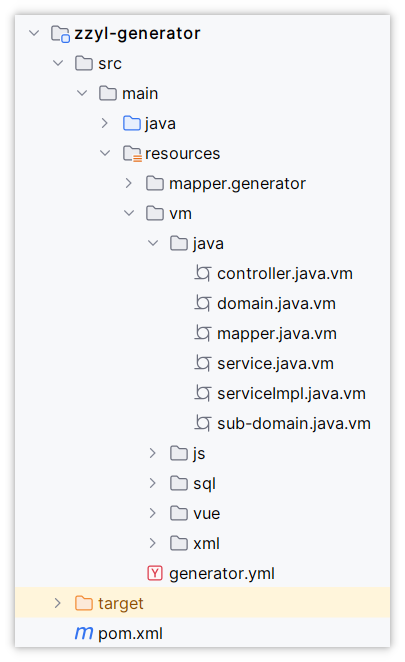Click the mapper.java.vm file icon
The height and width of the screenshot is (662, 405).
click(x=203, y=334)
